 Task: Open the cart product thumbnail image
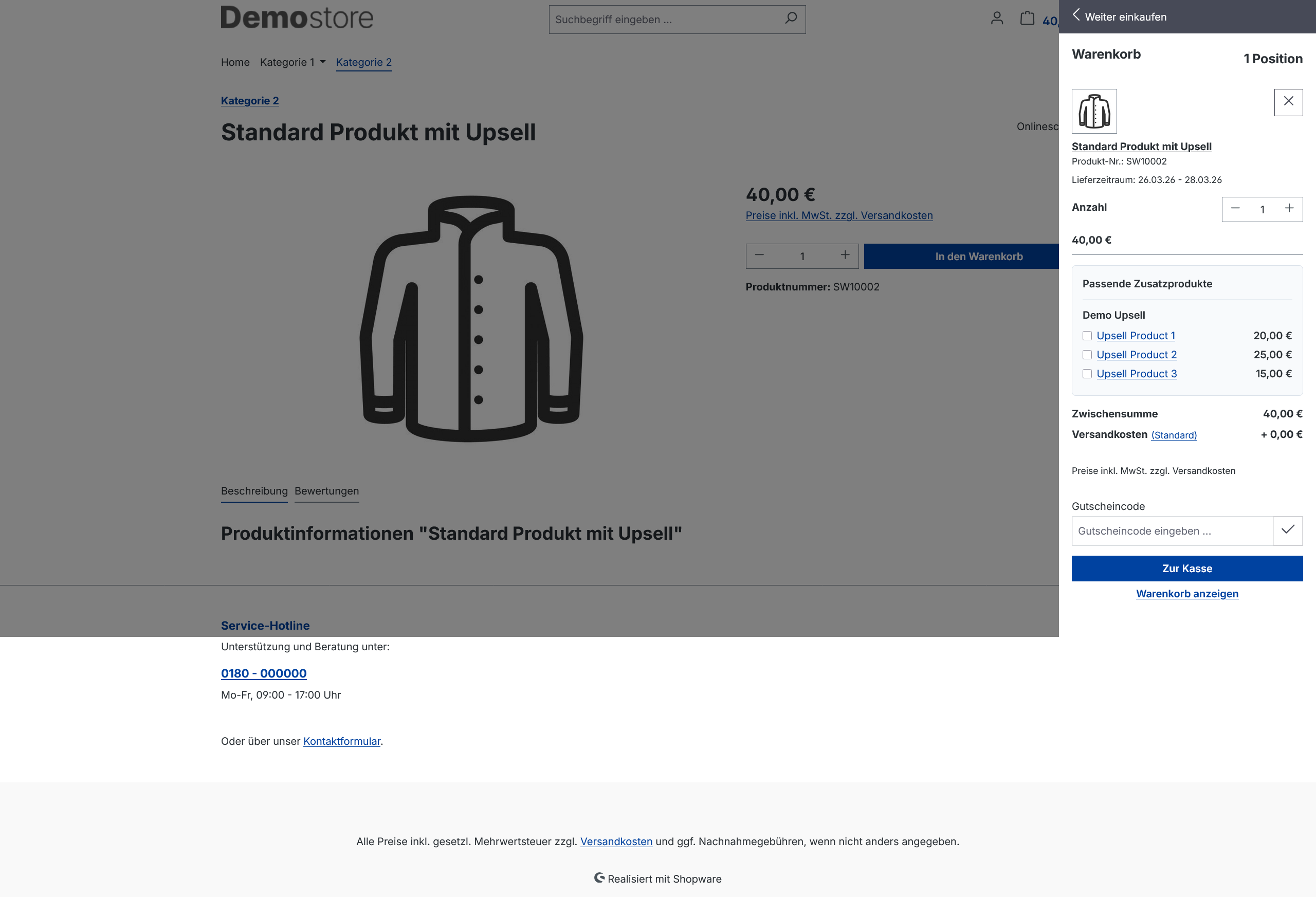point(1094,111)
